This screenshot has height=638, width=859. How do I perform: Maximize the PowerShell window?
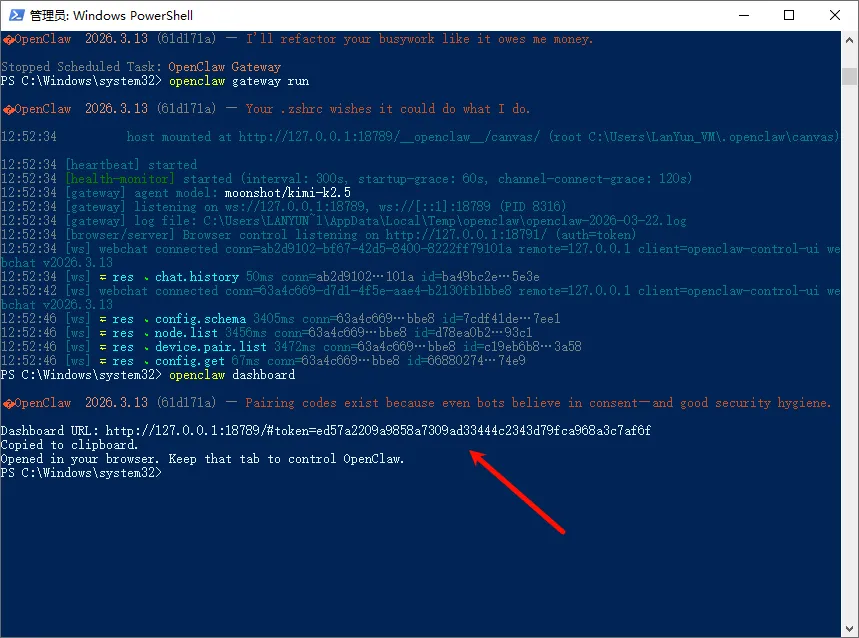[789, 15]
